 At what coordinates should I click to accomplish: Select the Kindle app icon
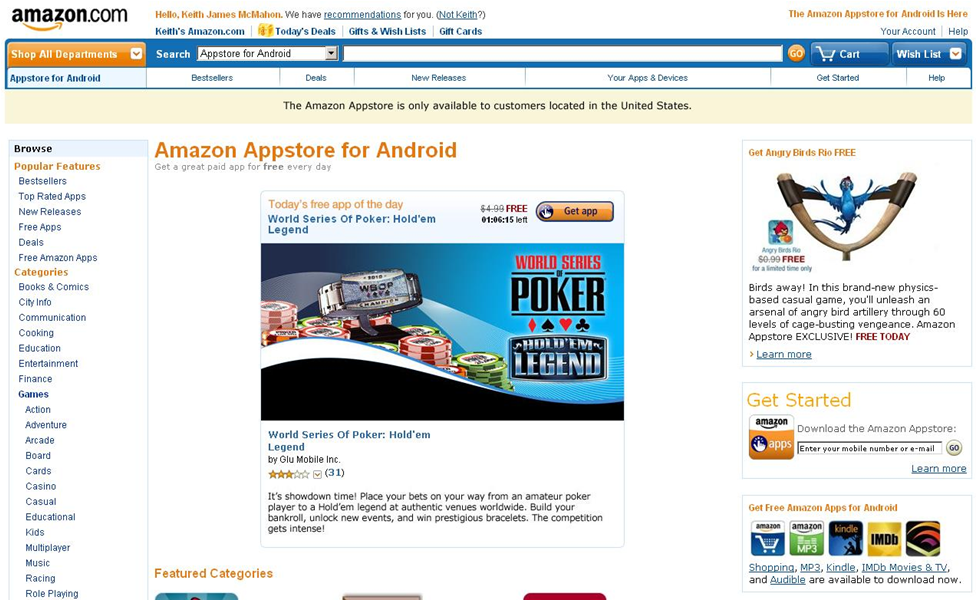coord(846,539)
